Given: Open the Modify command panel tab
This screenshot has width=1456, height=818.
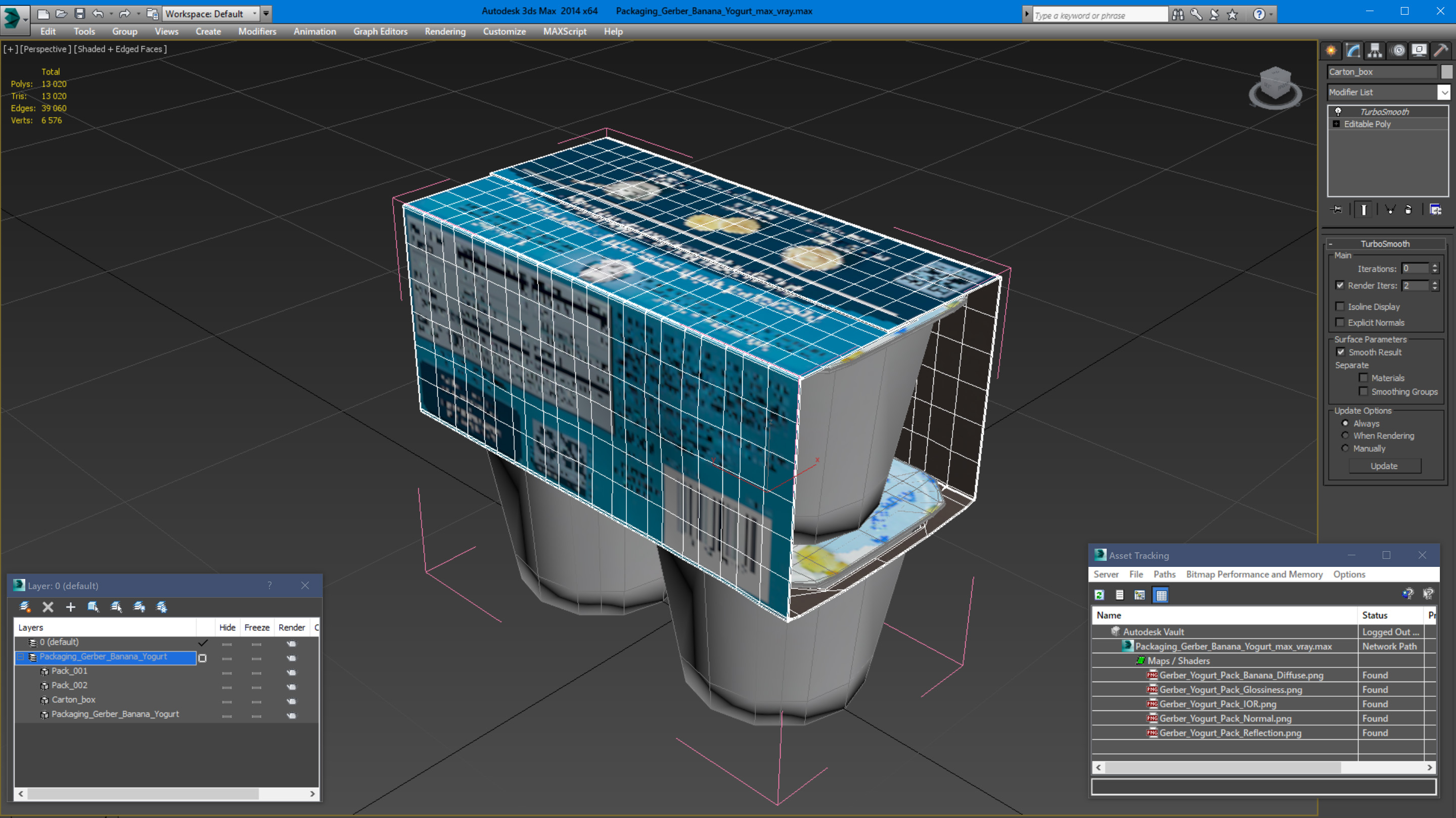Looking at the screenshot, I should pyautogui.click(x=1353, y=51).
